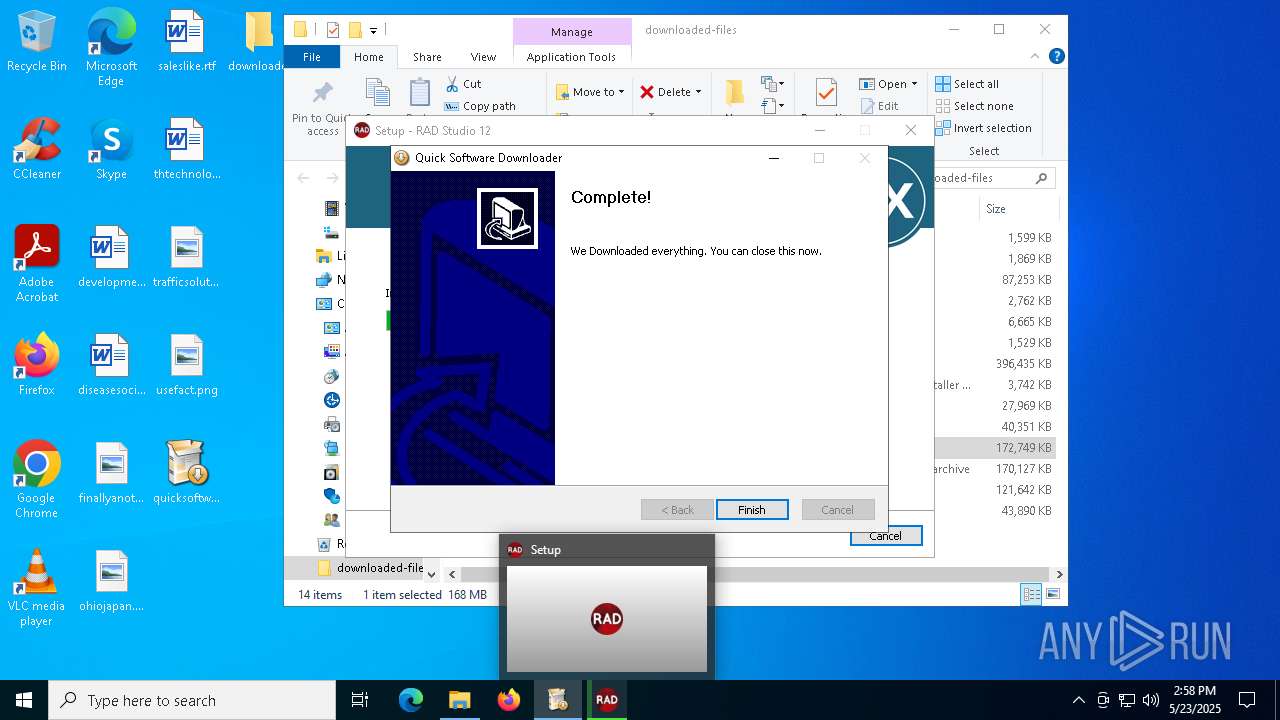Click Copy path in the ribbon
This screenshot has height=720, width=1280.
[x=480, y=106]
